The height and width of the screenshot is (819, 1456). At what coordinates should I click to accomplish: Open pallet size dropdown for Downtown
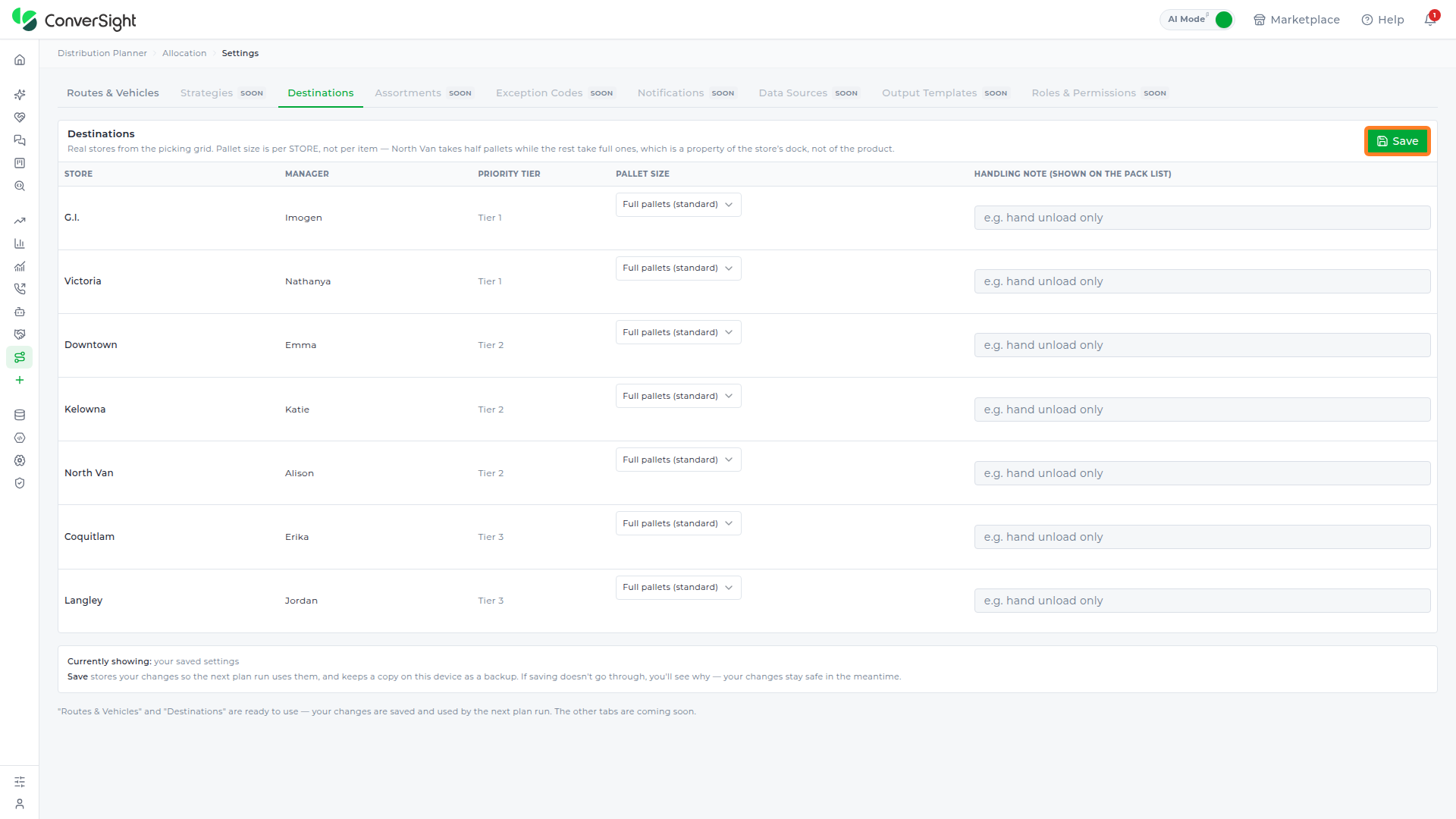pyautogui.click(x=678, y=332)
